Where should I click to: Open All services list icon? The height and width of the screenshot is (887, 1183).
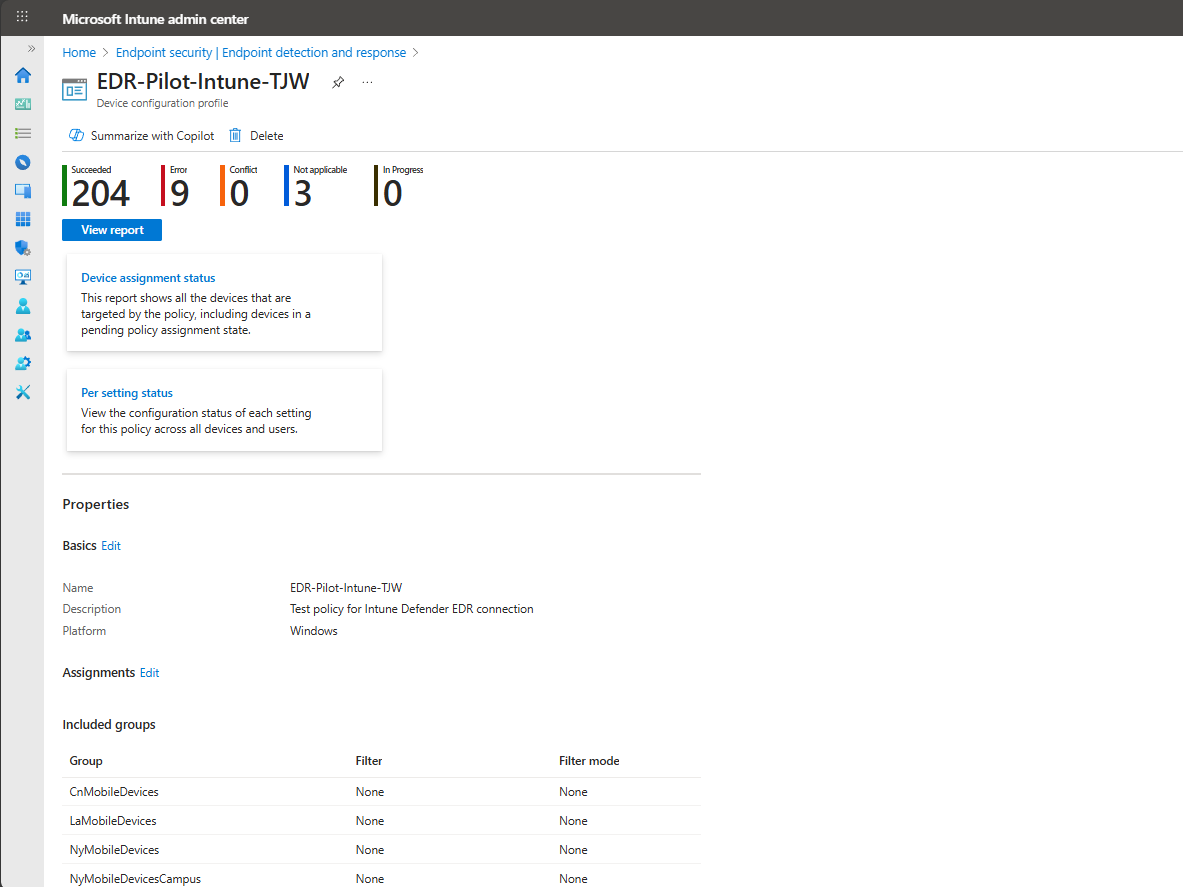point(23,134)
